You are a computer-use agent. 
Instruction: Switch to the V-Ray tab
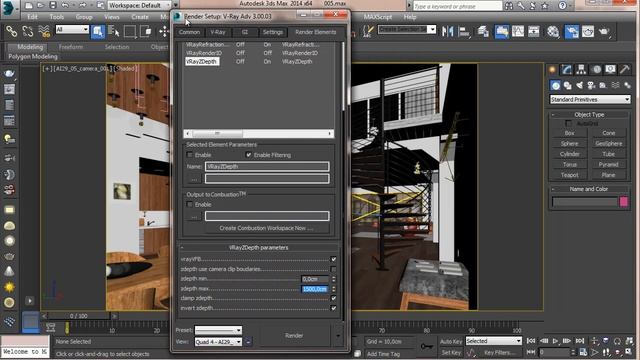(x=218, y=32)
